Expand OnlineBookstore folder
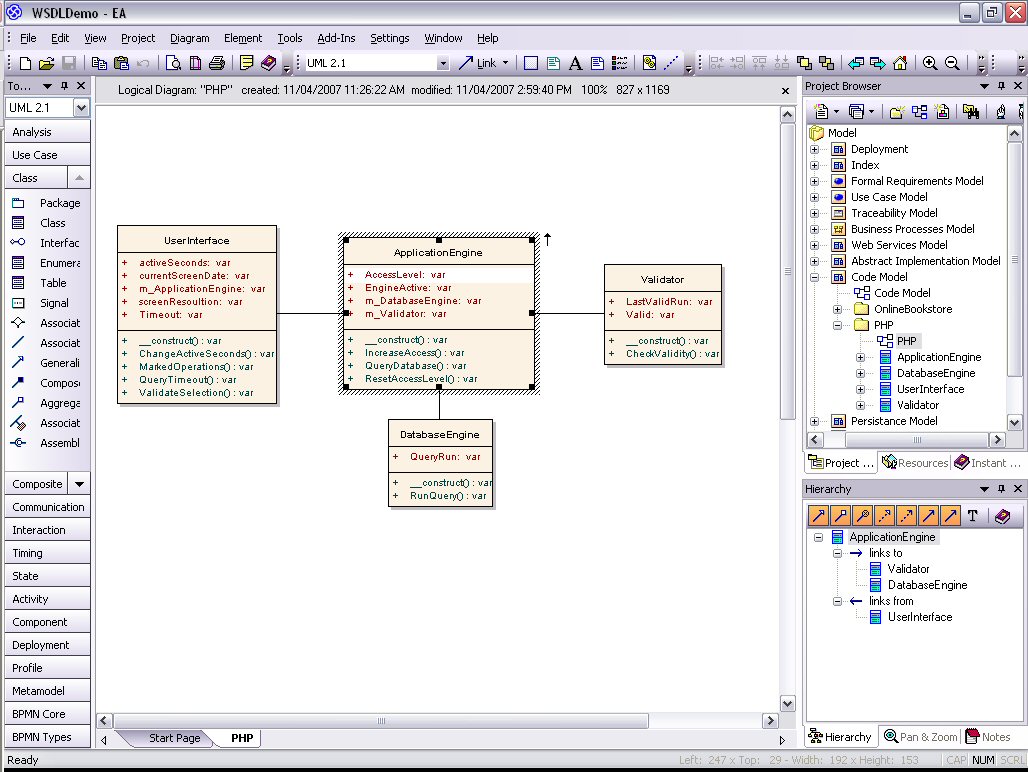The image size is (1028, 772). pyautogui.click(x=837, y=309)
